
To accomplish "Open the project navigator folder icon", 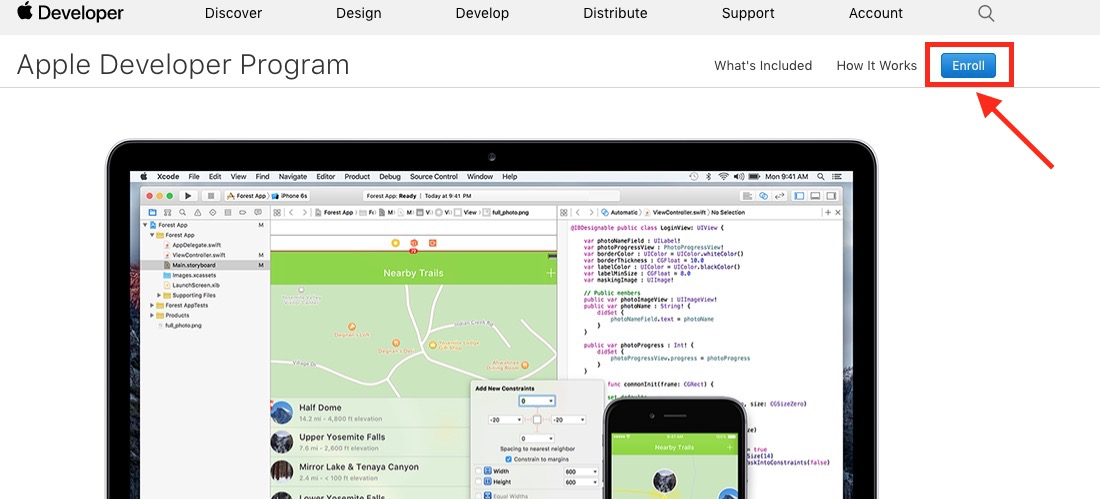I will (x=152, y=212).
